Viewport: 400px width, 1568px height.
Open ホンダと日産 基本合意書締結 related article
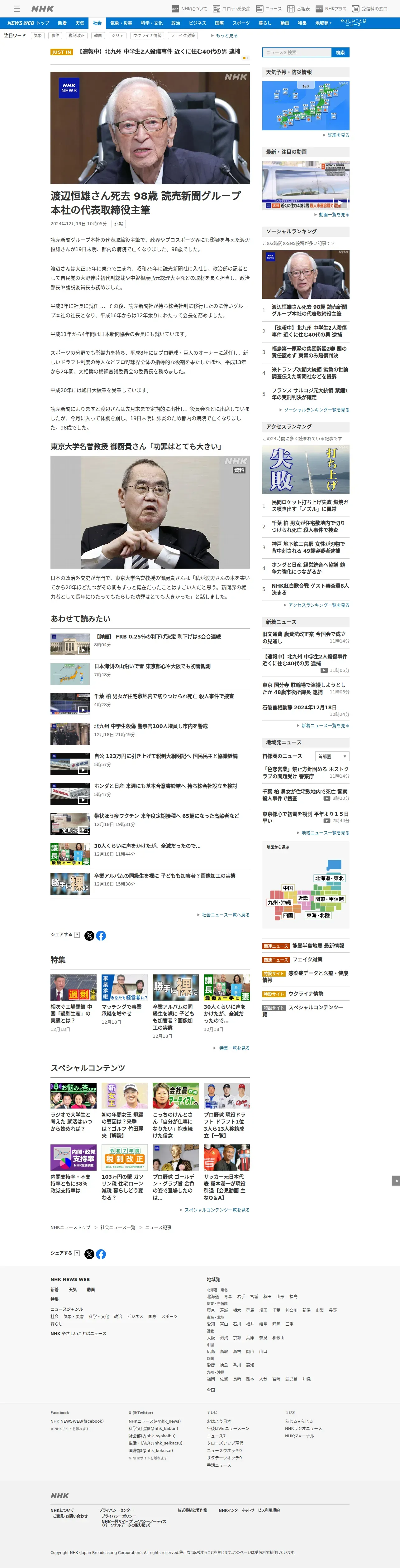coord(165,786)
